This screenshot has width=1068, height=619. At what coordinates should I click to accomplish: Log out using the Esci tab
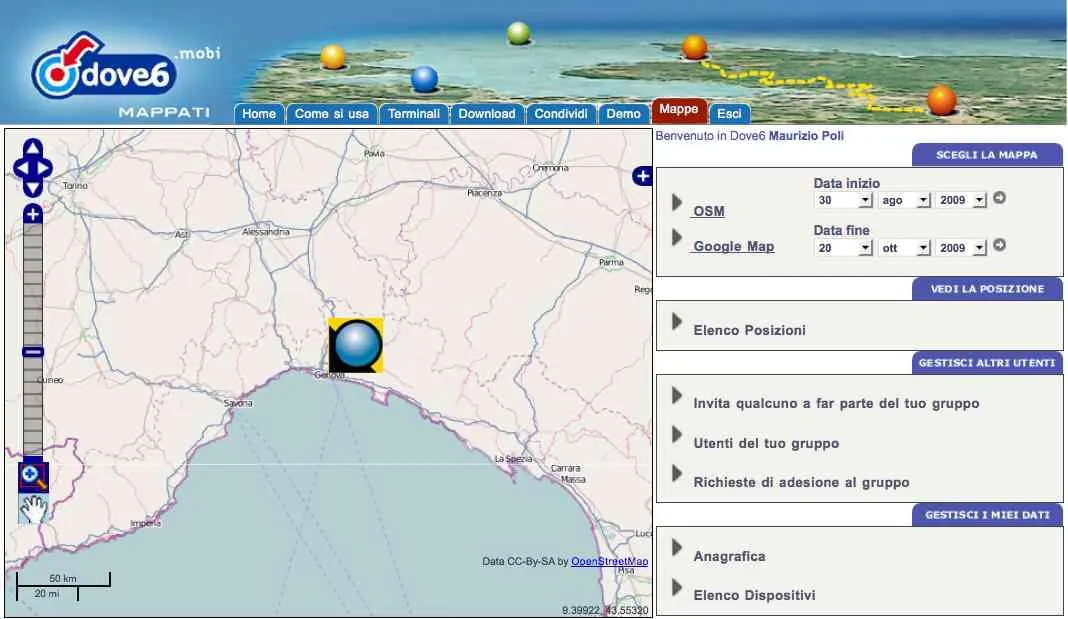729,114
